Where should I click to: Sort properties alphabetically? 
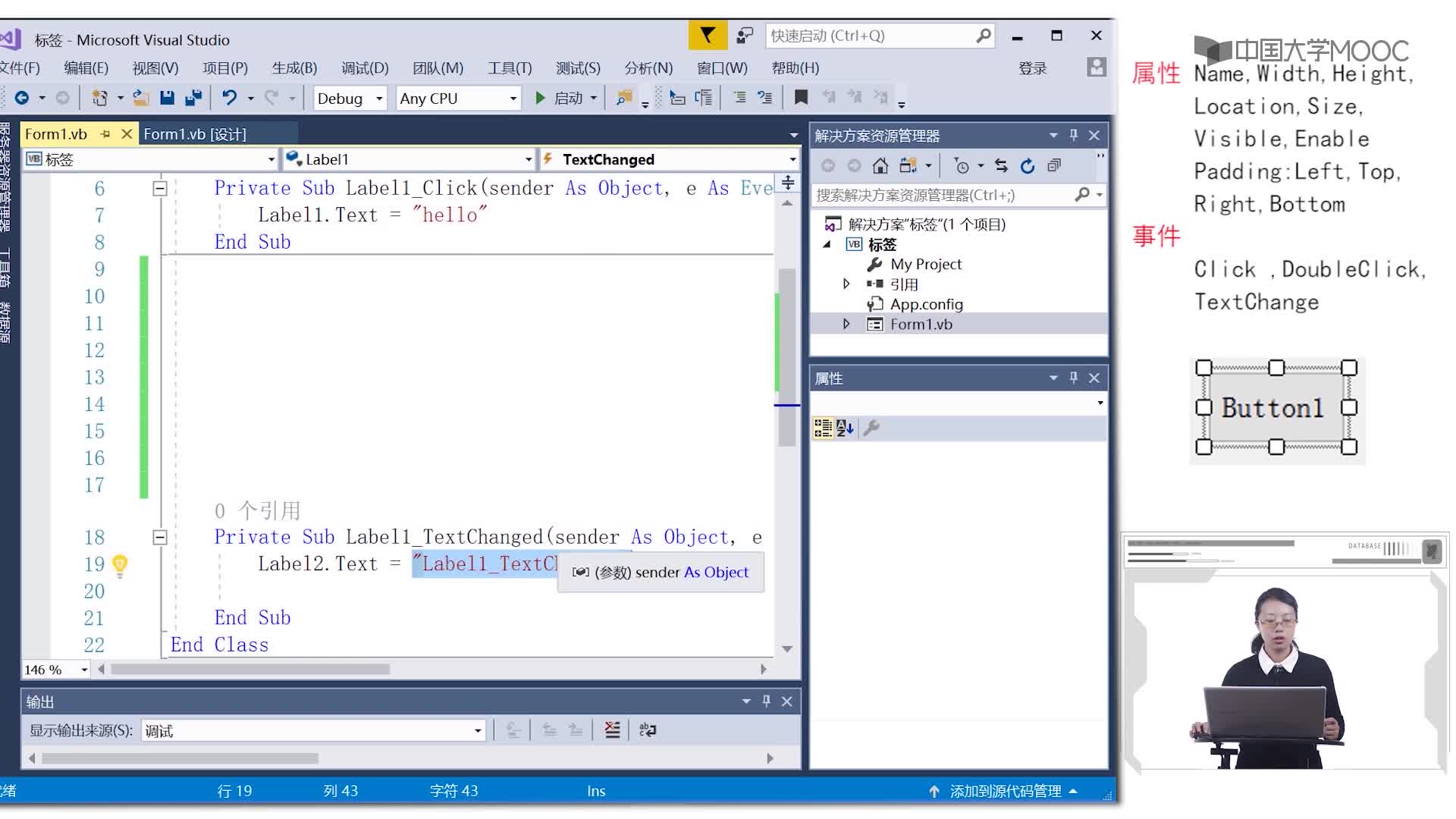coord(846,428)
